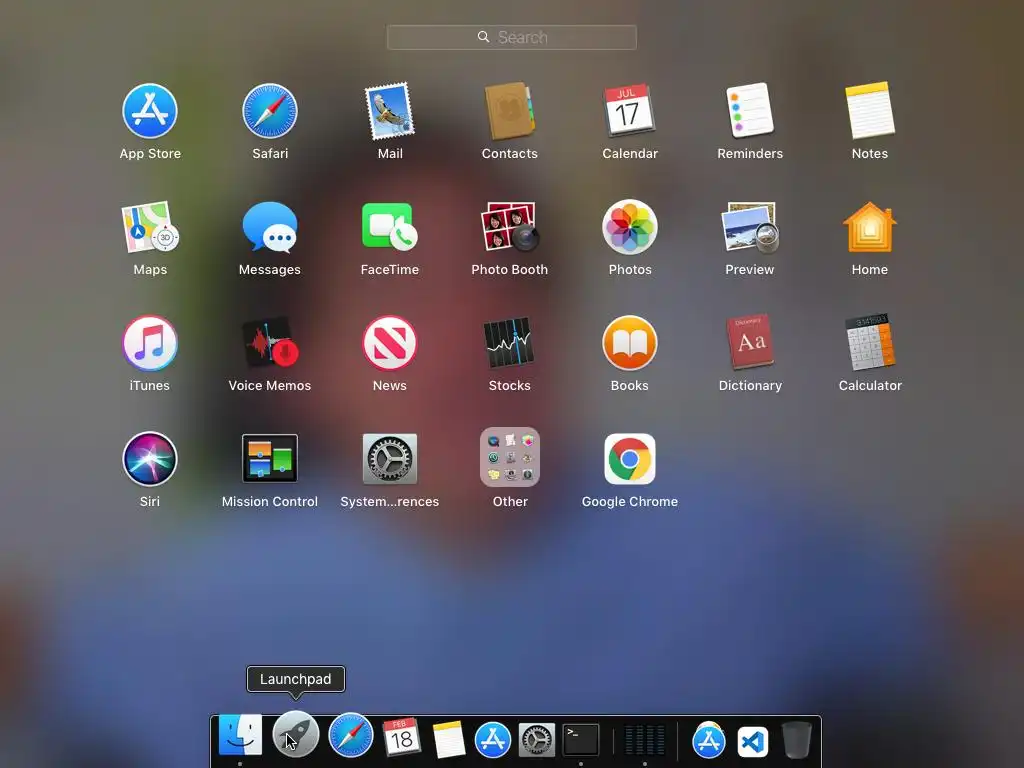
Task: Open App Store icon beside Visual Studio Code
Action: [x=709, y=741]
